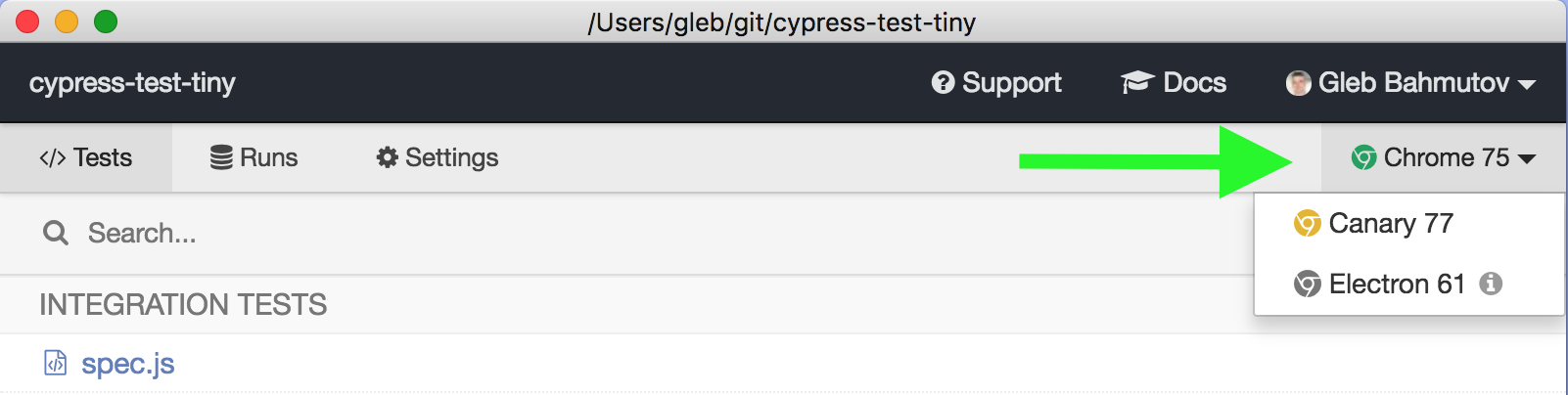Open the Docs link

1174,83
